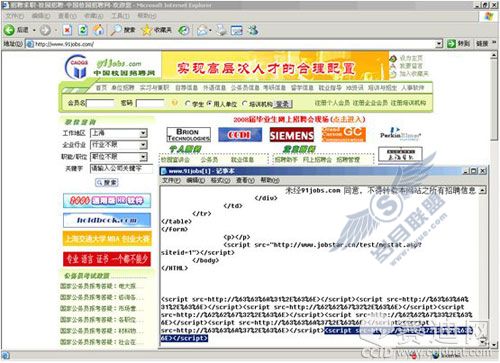Click the Stop loading icon
The image size is (500, 363).
coord(67,30)
